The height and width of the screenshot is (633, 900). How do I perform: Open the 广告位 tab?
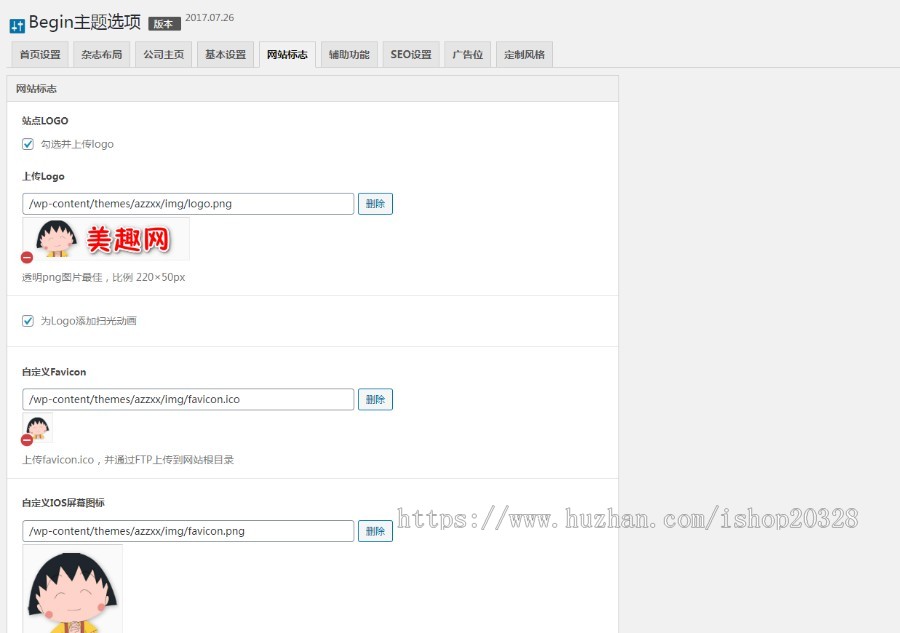(467, 55)
